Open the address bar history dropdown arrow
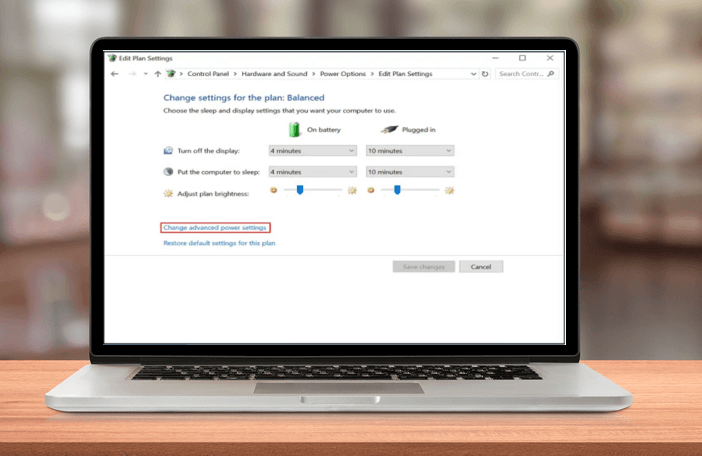The height and width of the screenshot is (456, 702). click(x=474, y=74)
